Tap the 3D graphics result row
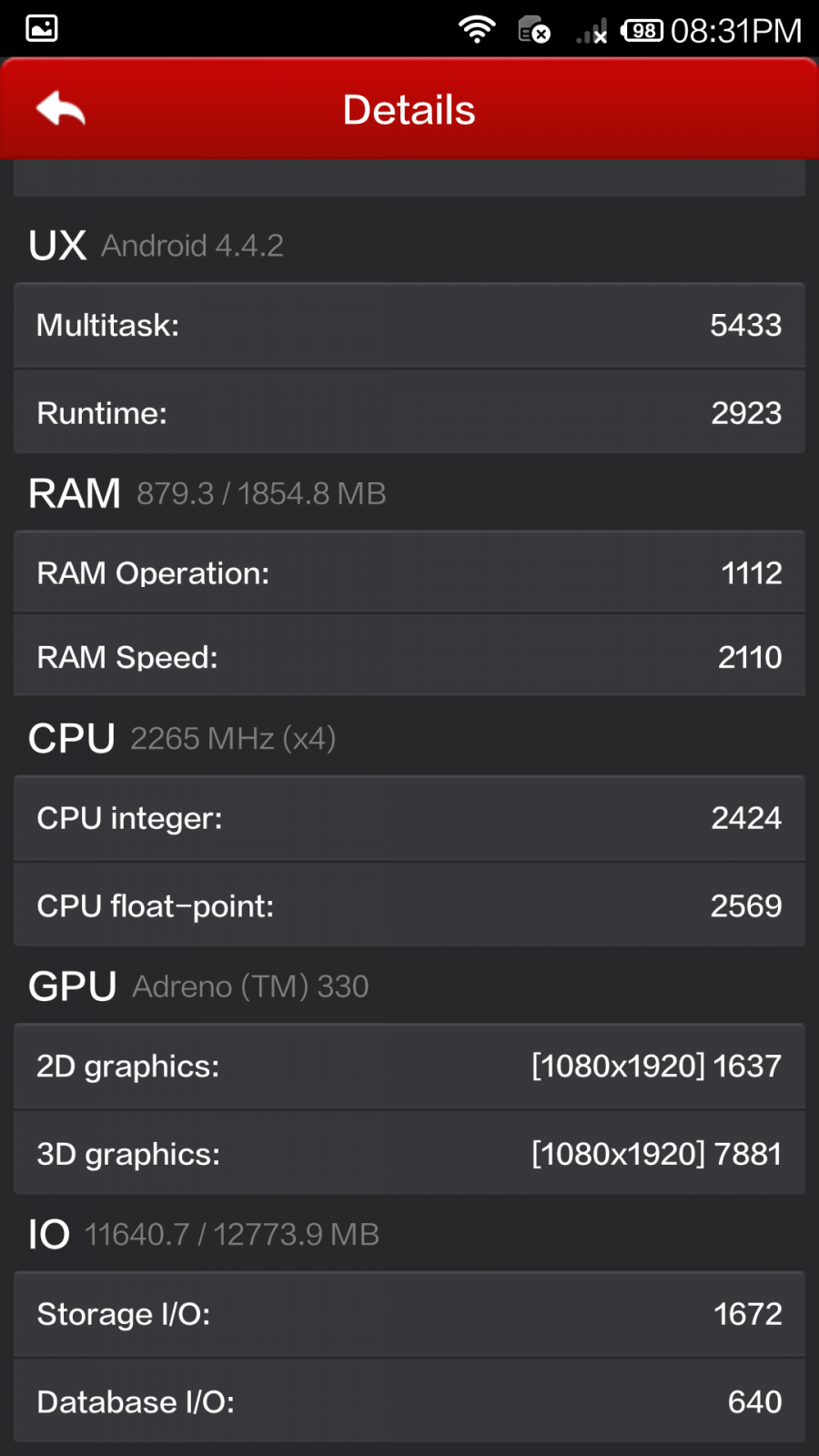Viewport: 819px width, 1456px height. [x=409, y=1154]
